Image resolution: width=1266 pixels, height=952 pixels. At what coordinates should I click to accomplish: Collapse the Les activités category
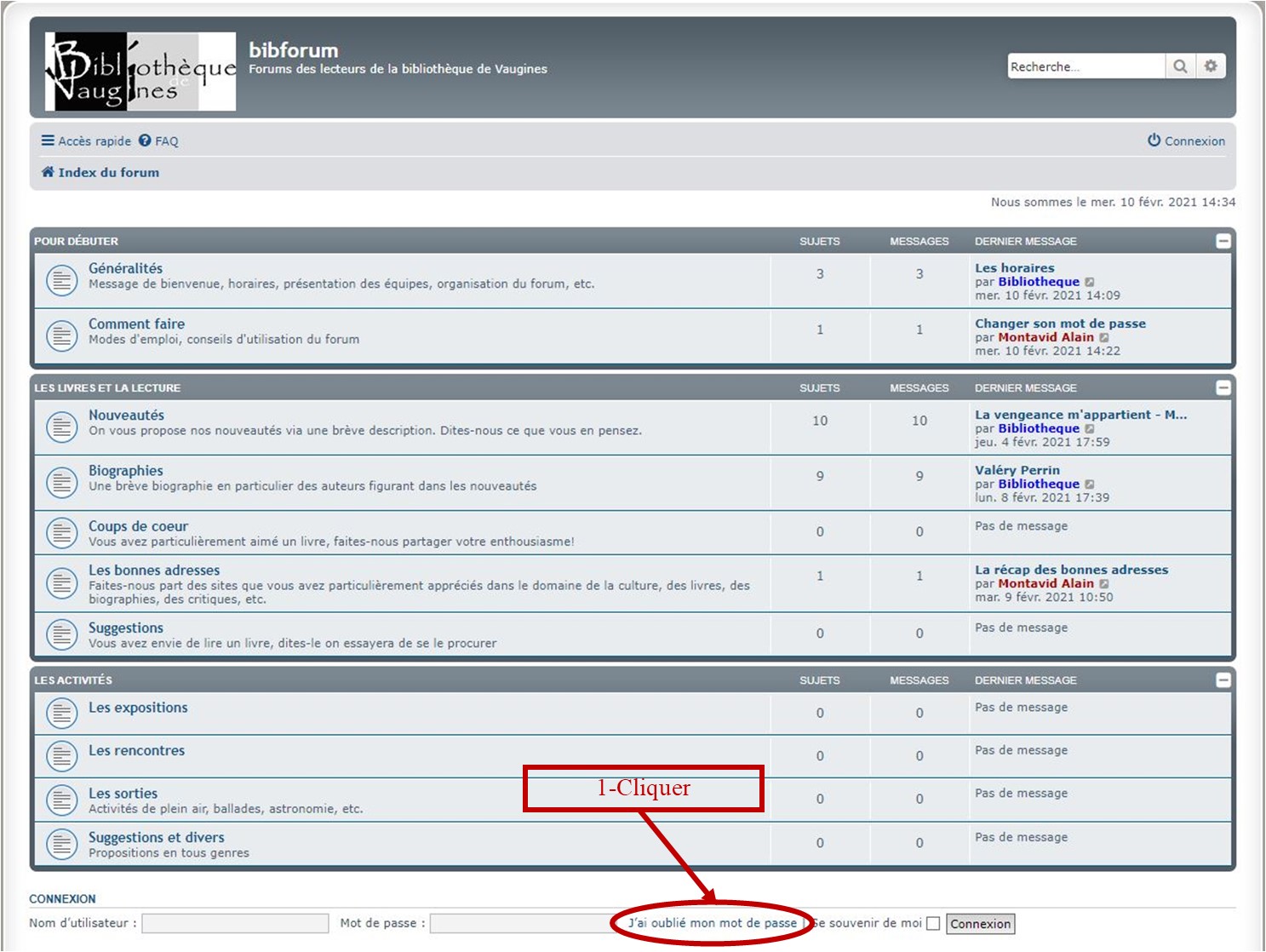click(x=1223, y=680)
